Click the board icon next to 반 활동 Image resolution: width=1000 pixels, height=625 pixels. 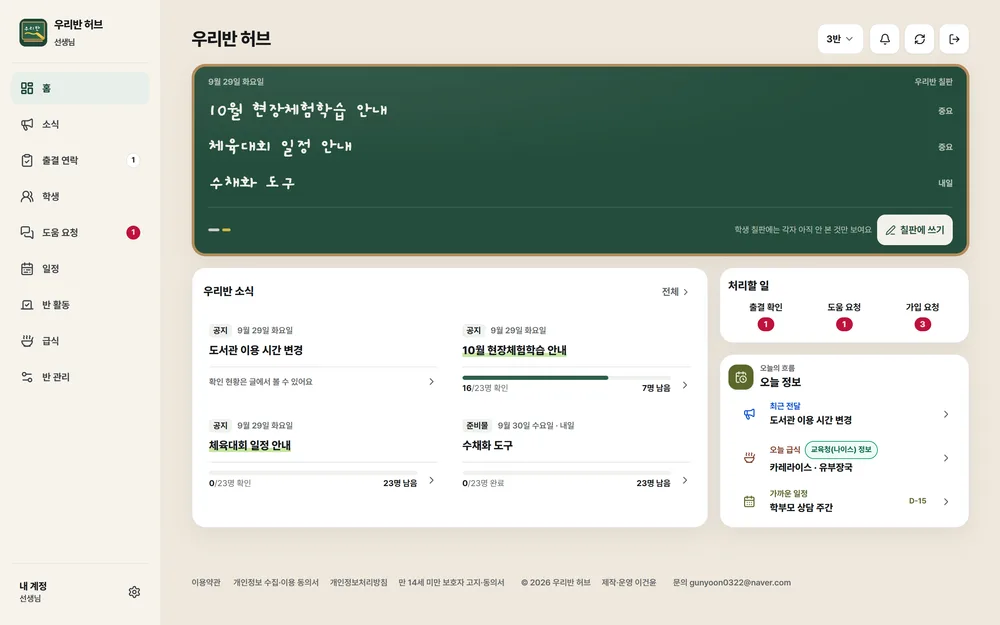tap(27, 305)
